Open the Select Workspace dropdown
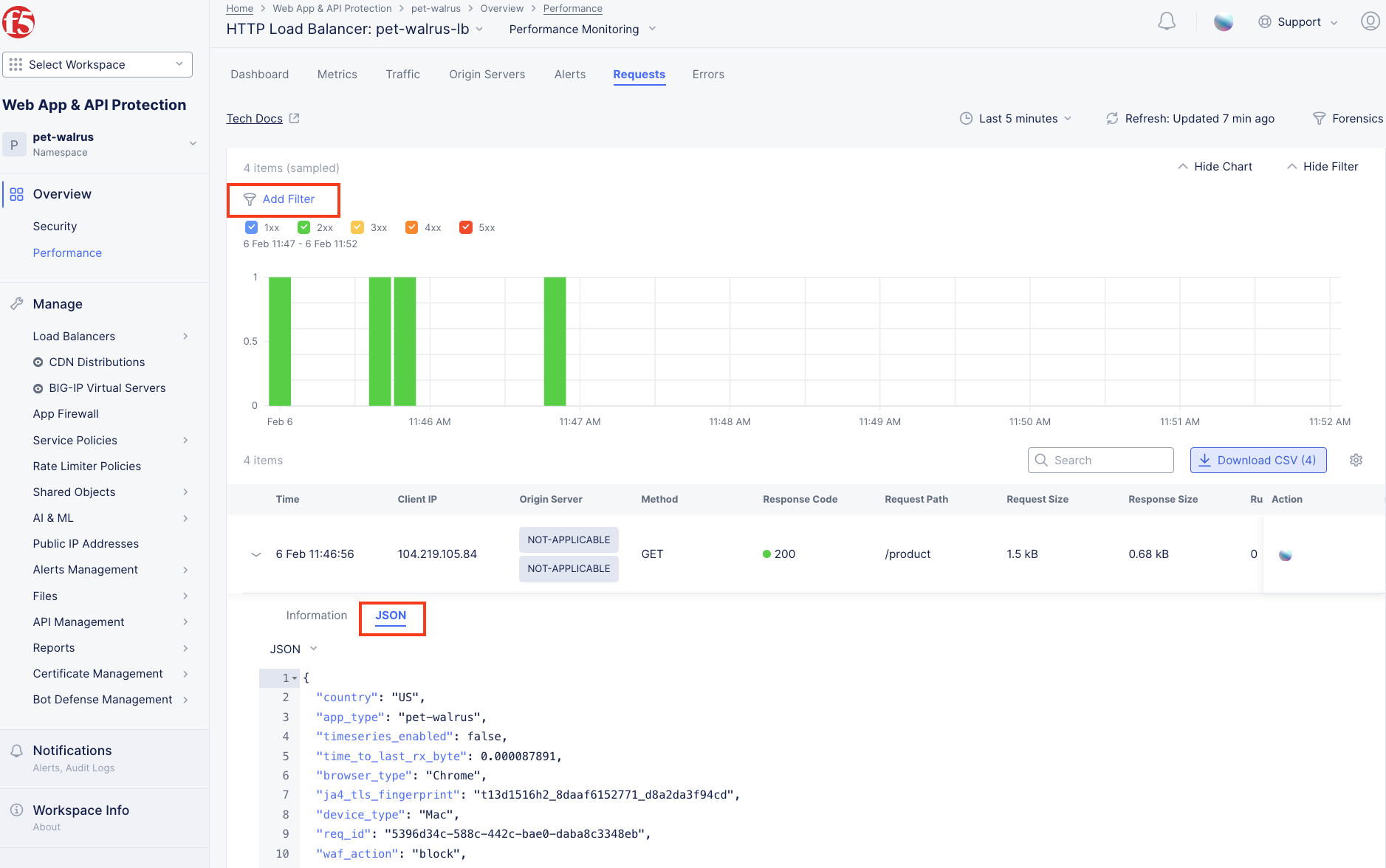The height and width of the screenshot is (868, 1386). (97, 65)
